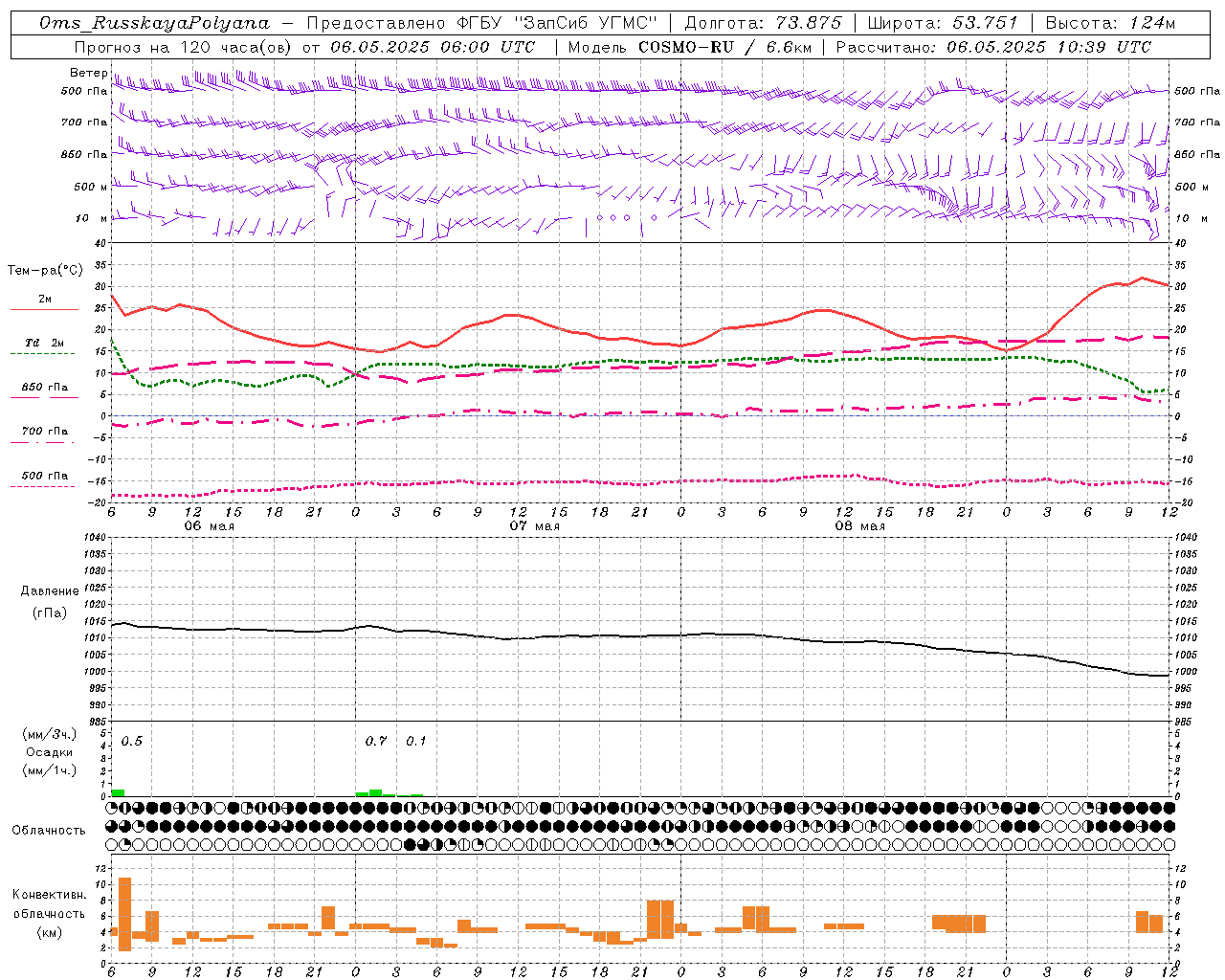The image size is (1225, 980).
Task: Click the computed time 06.05.2025 10:39 UTC
Action: 1049,47
